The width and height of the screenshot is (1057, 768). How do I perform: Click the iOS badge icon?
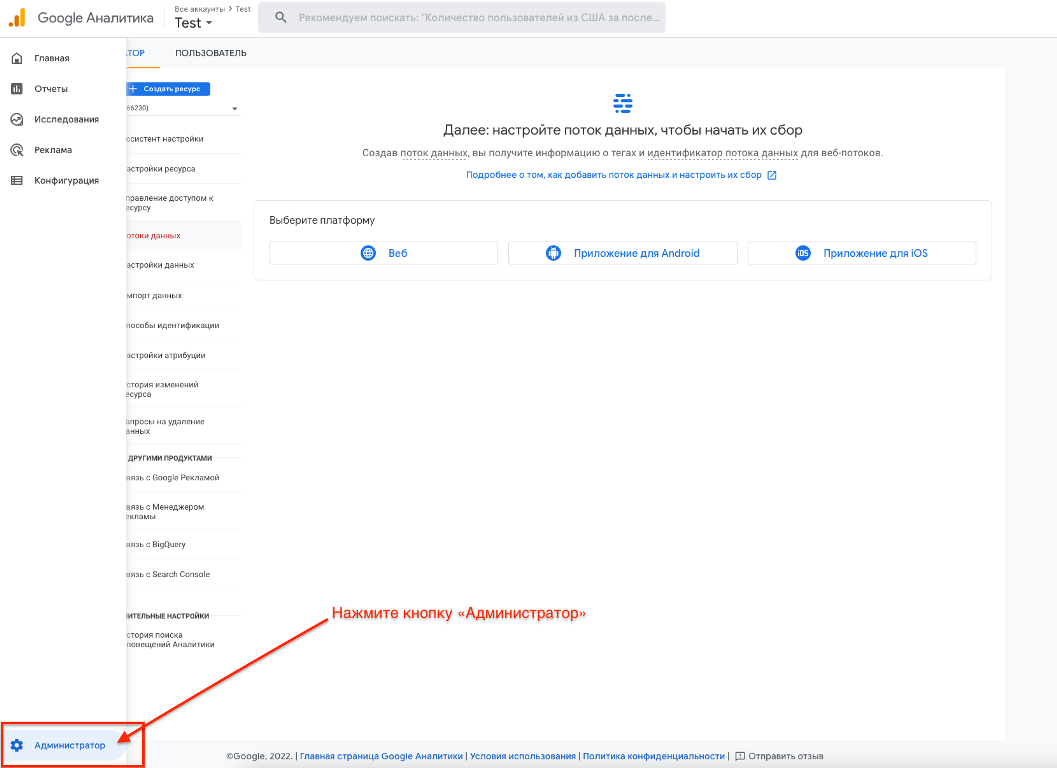(x=802, y=253)
